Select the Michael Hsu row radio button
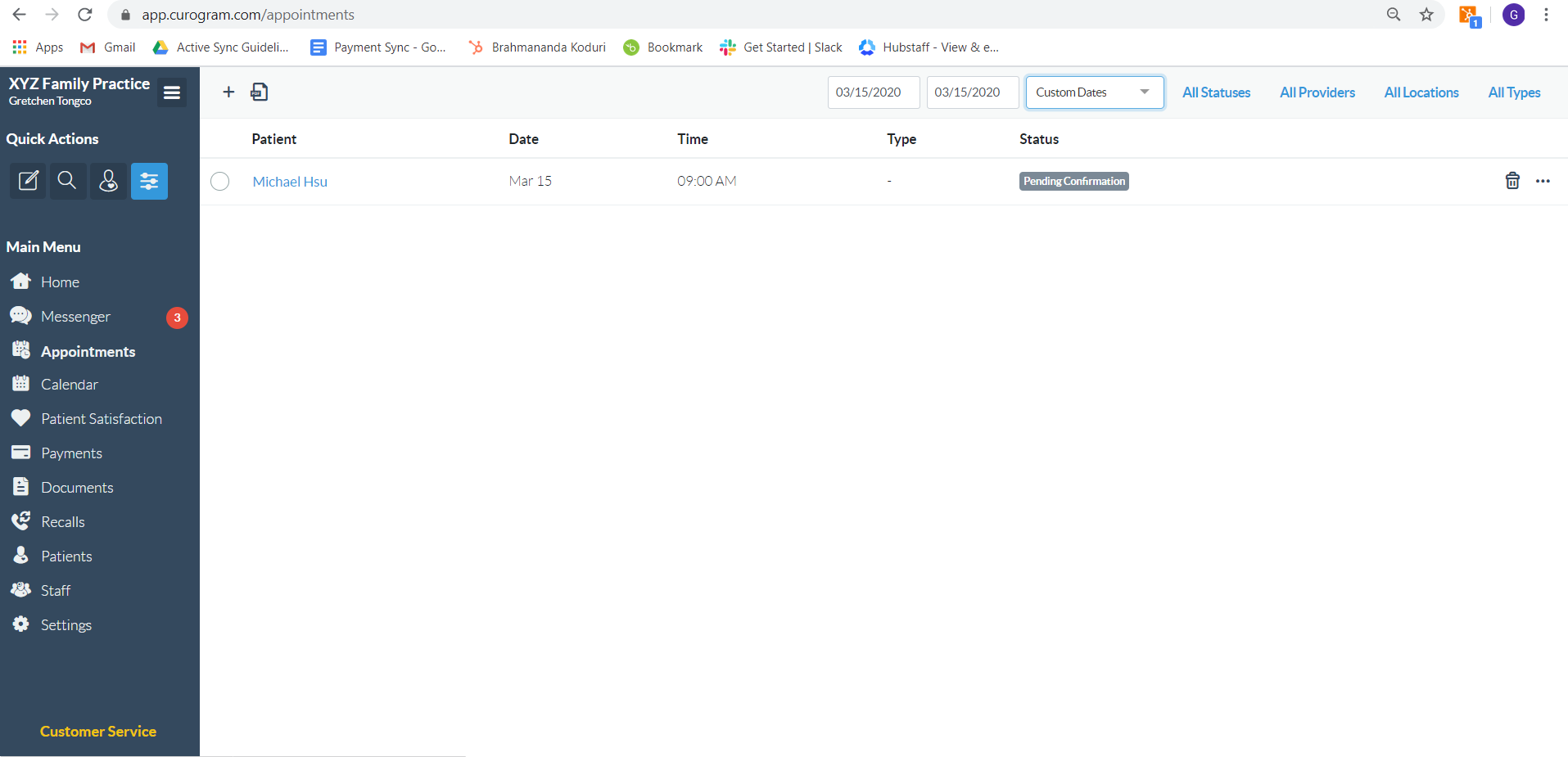This screenshot has width=1568, height=757. [220, 181]
